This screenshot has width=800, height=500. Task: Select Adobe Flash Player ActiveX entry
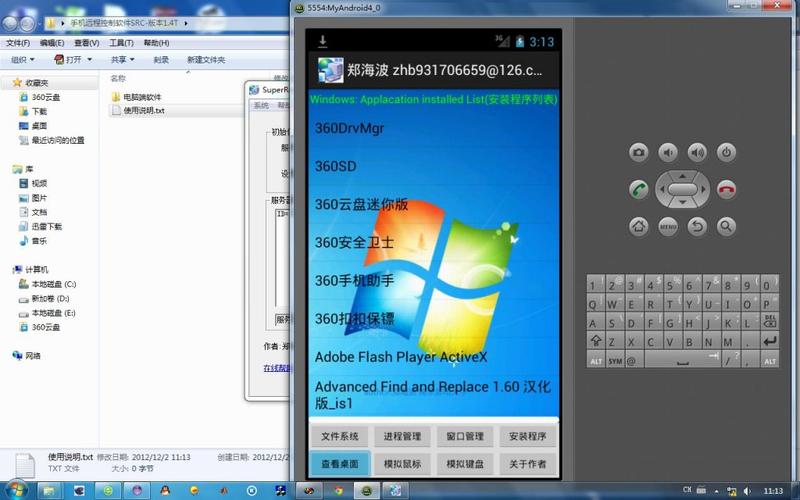pos(434,357)
